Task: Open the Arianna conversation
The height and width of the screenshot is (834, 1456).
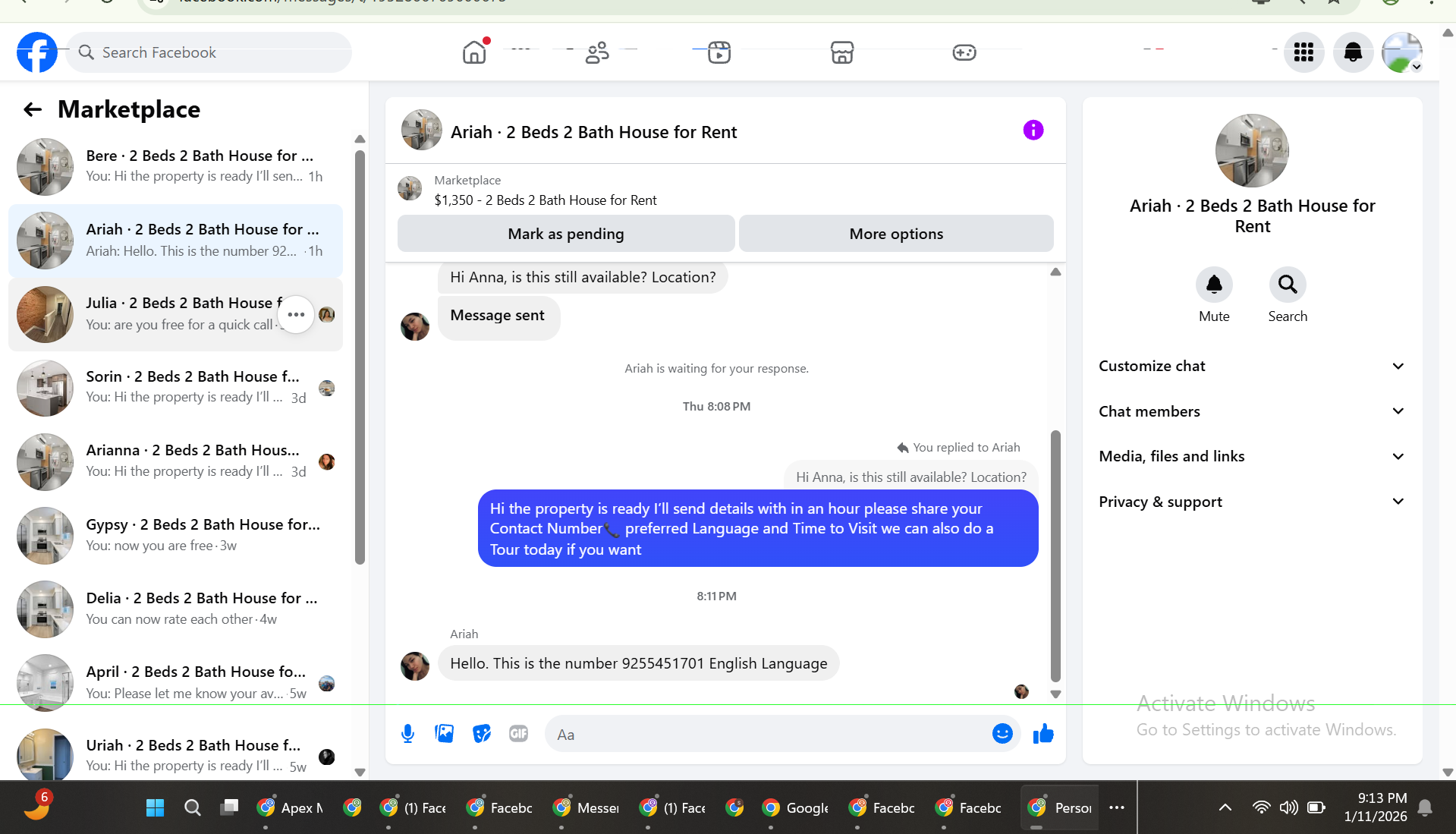Action: pos(175,461)
